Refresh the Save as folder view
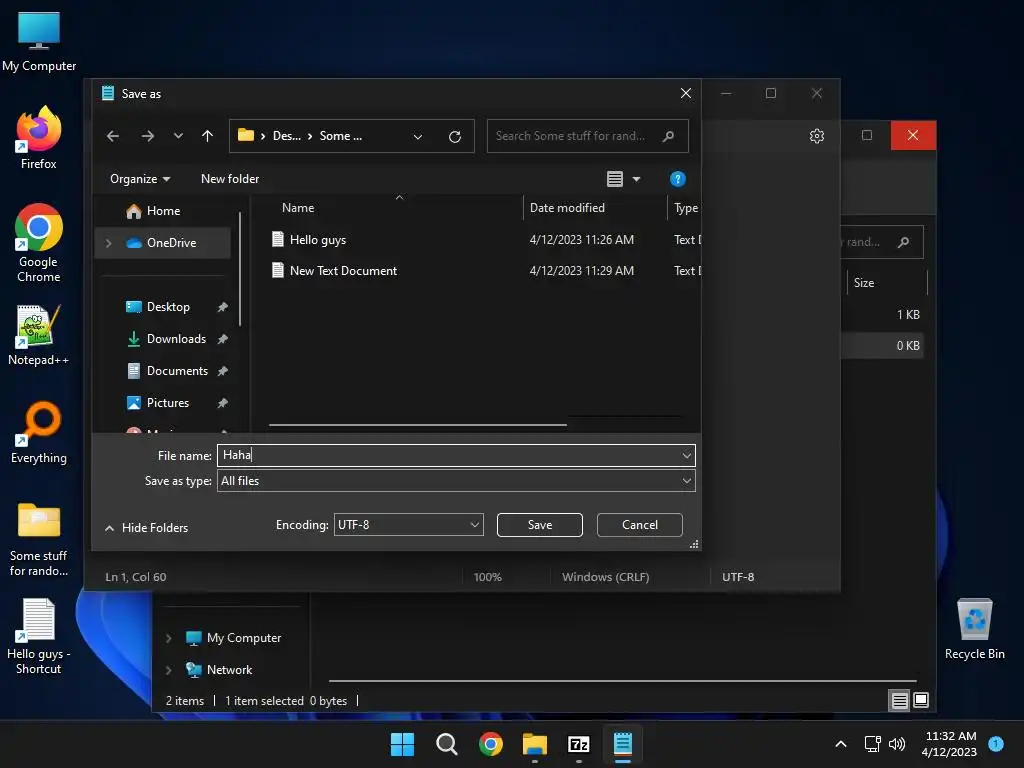 click(x=455, y=136)
